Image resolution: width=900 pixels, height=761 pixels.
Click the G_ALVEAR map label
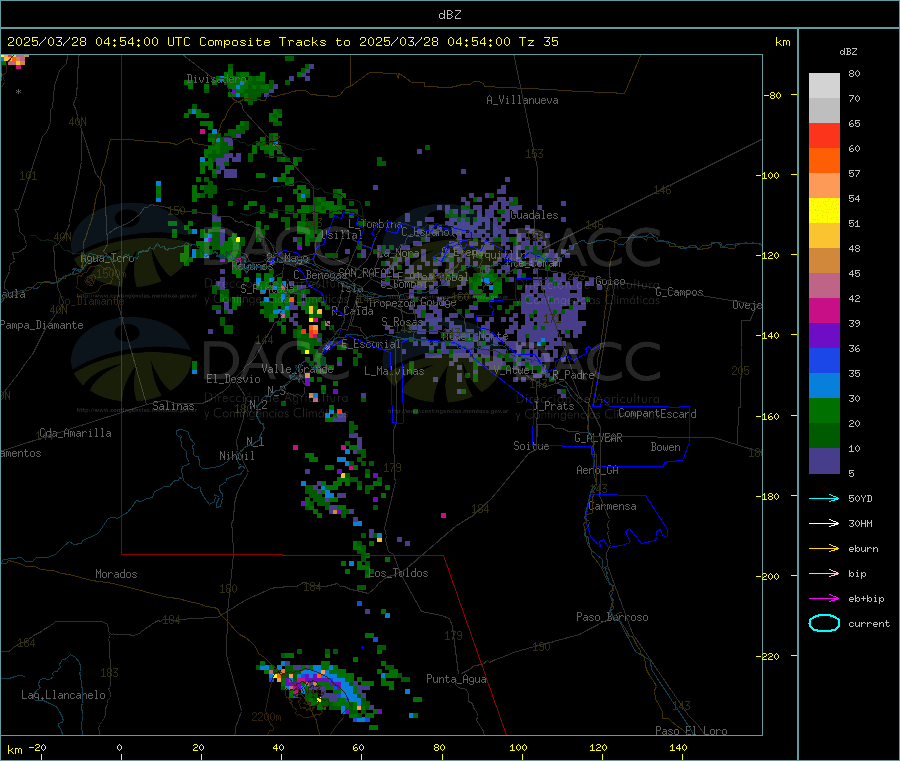[x=598, y=438]
